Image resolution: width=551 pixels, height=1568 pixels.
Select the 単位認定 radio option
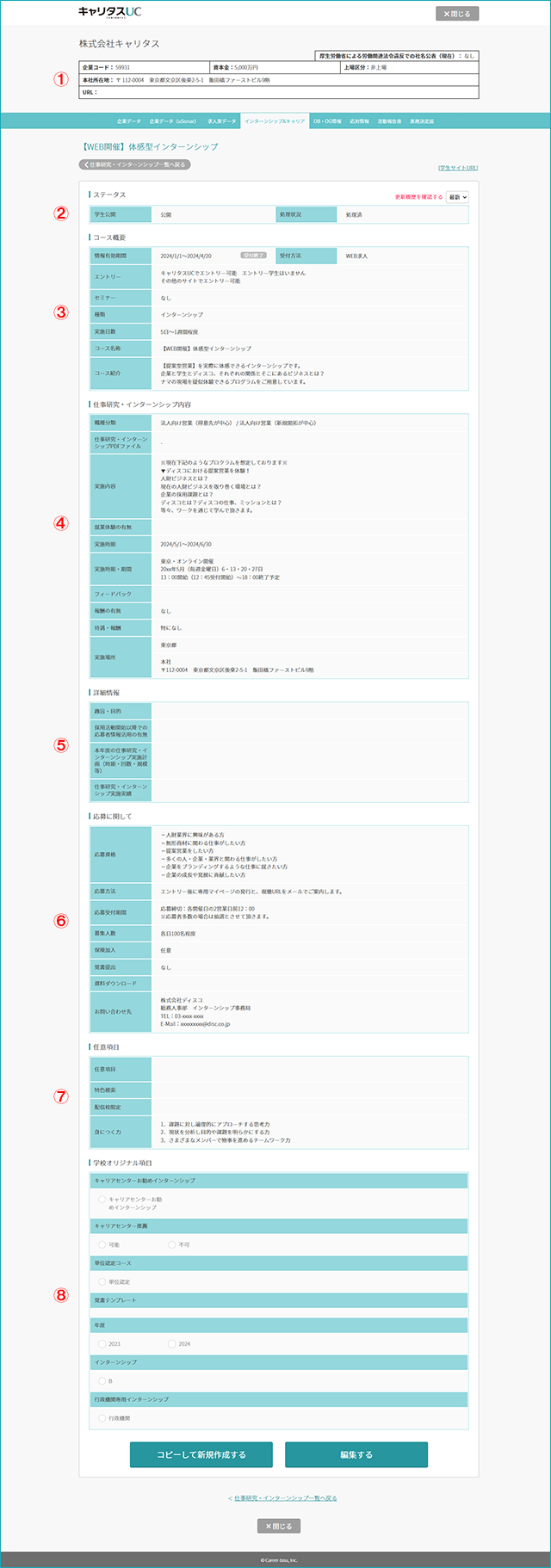point(102,1281)
